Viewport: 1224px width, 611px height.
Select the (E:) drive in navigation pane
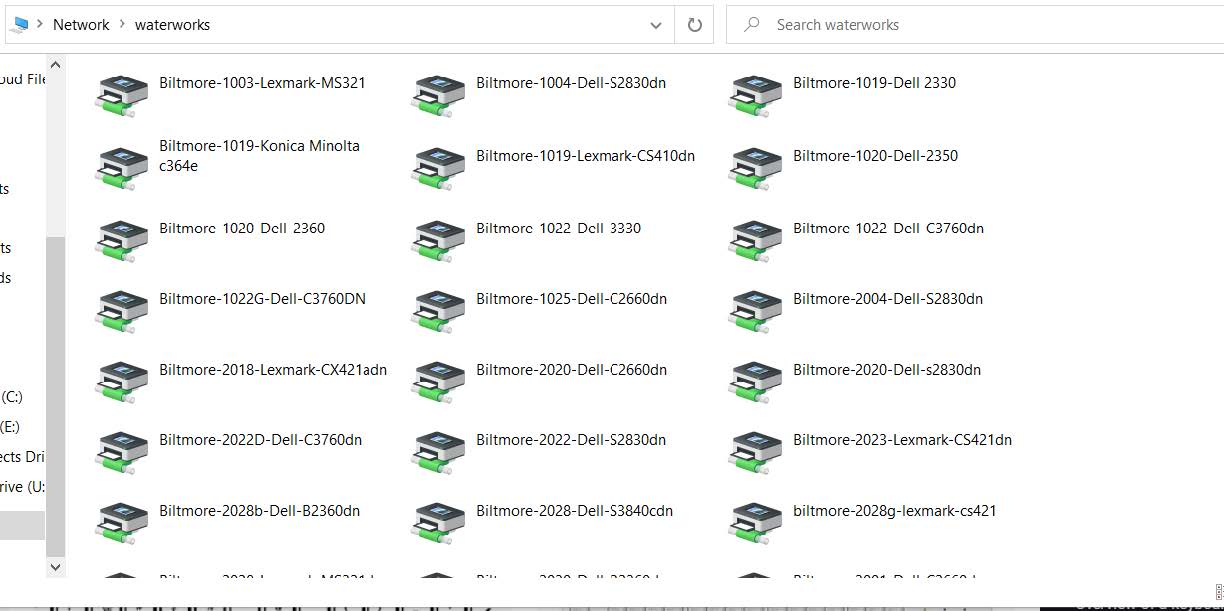click(x=12, y=427)
